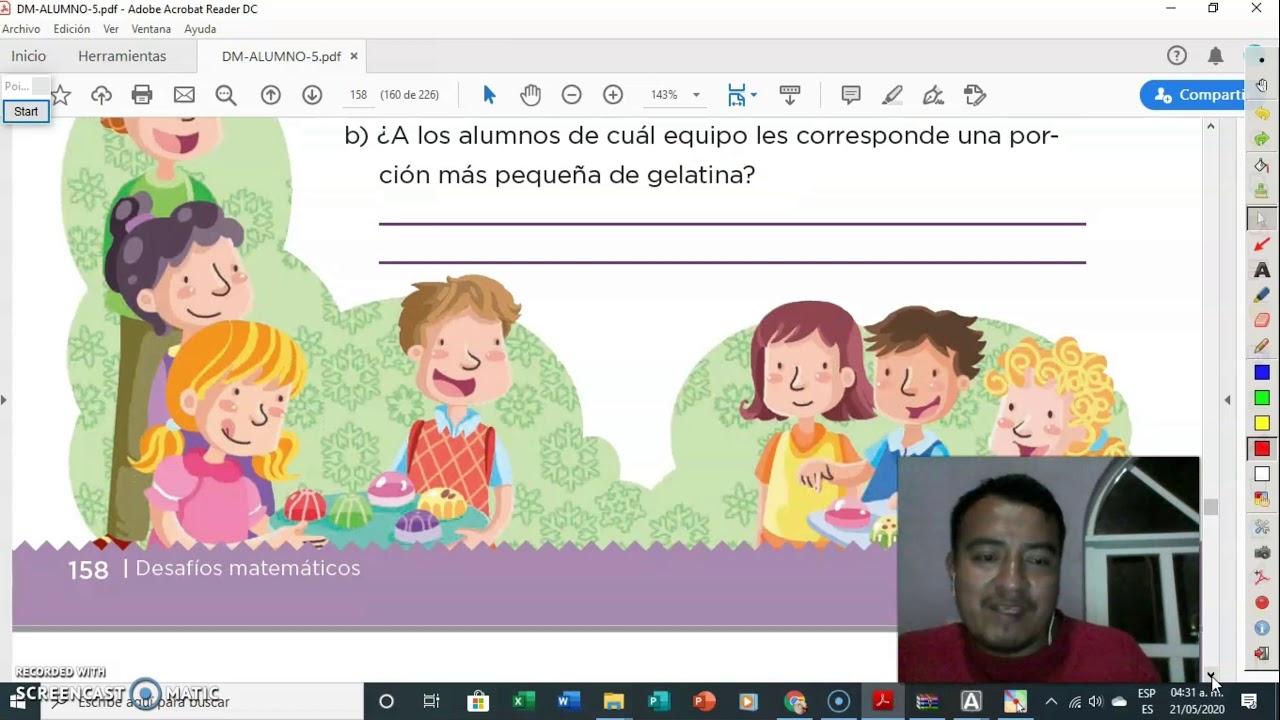Activate the hand pan tool
This screenshot has height=720, width=1280.
click(x=530, y=95)
